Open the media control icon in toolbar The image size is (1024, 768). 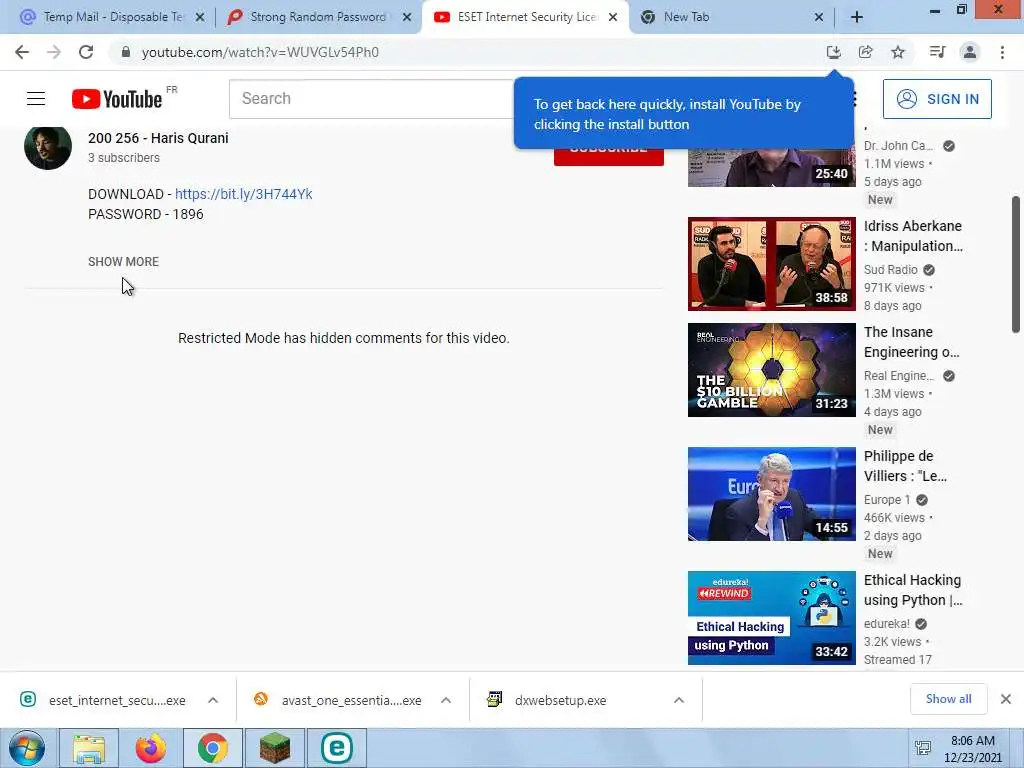click(937, 52)
